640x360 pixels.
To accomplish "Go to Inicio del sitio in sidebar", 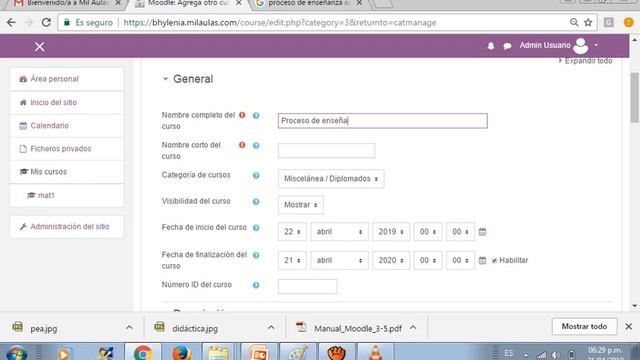I will pos(67,102).
